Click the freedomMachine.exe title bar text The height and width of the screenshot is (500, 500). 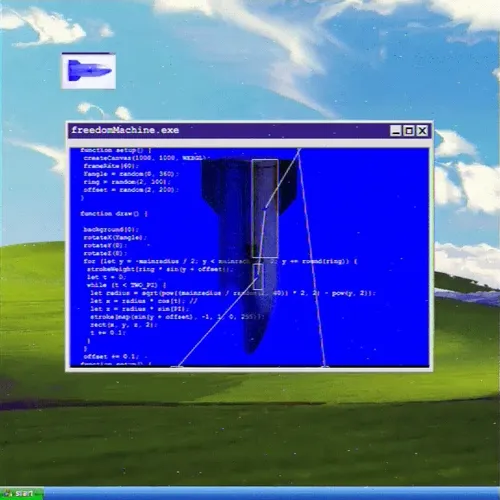click(125, 130)
